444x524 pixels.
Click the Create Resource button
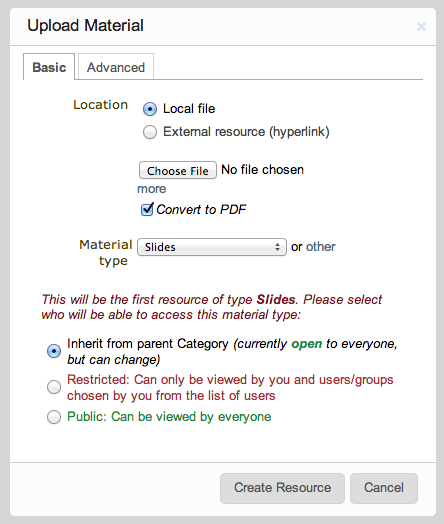pyautogui.click(x=282, y=488)
